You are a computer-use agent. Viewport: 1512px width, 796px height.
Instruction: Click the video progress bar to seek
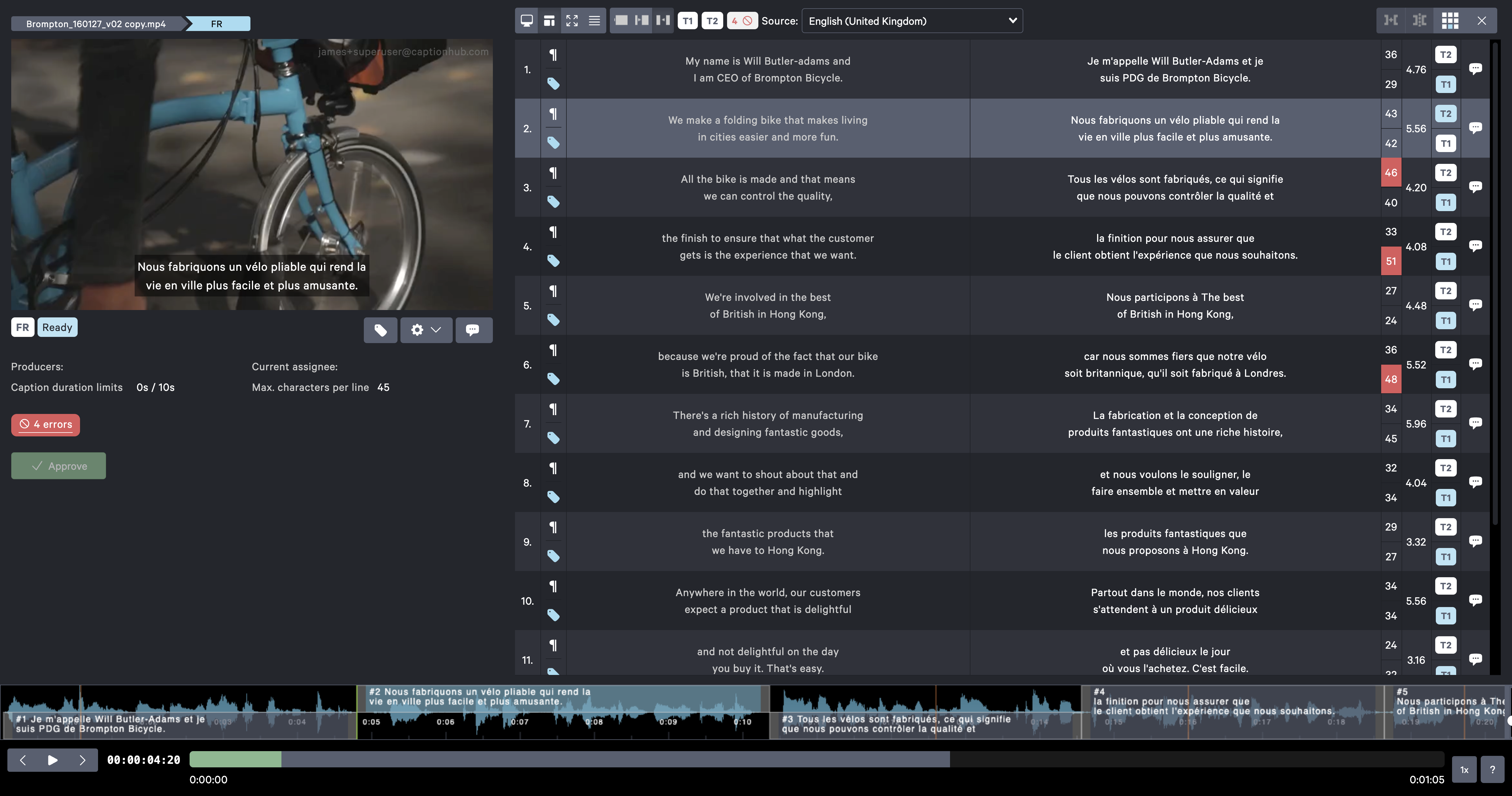569,759
